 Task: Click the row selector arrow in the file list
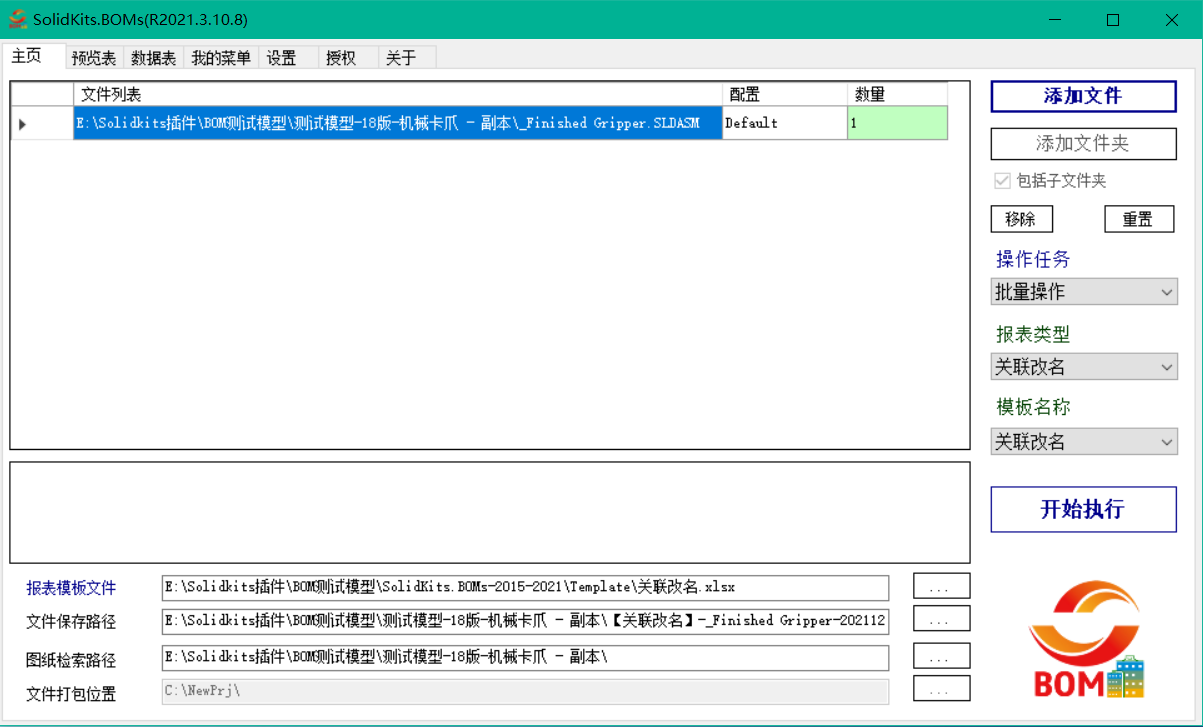pyautogui.click(x=20, y=123)
